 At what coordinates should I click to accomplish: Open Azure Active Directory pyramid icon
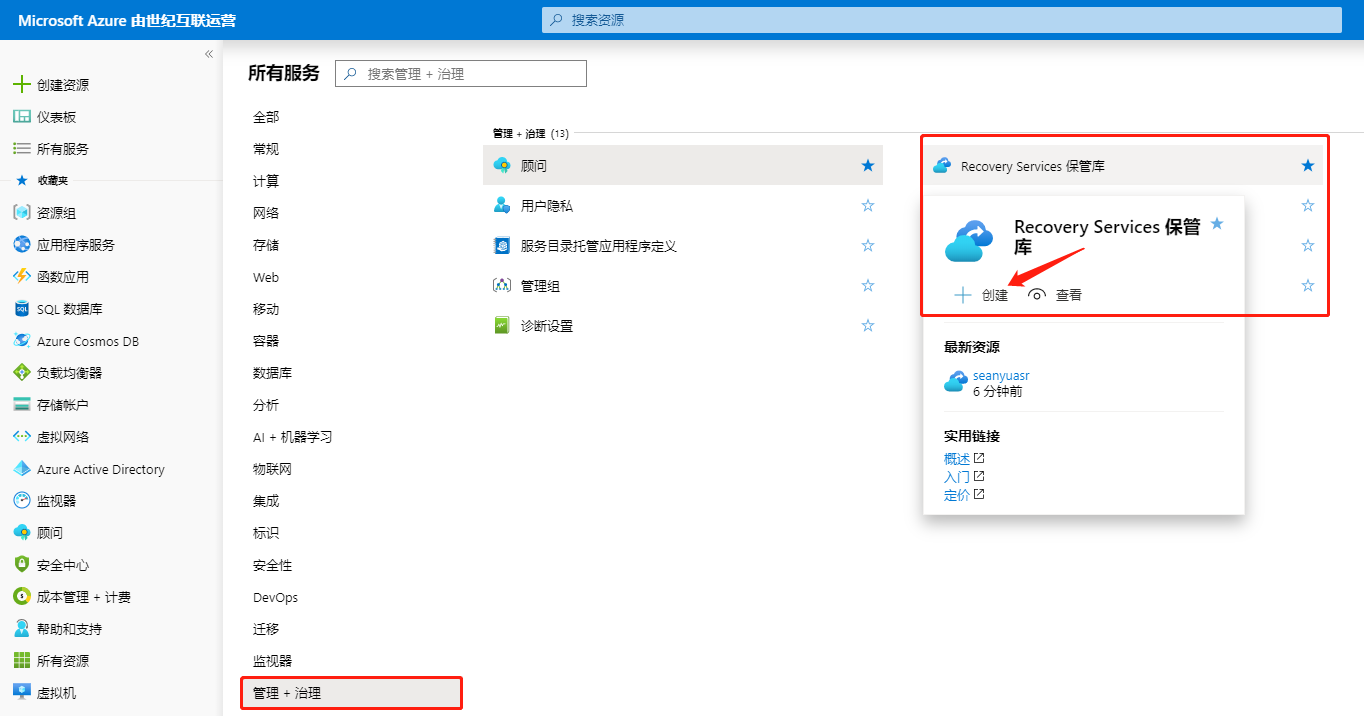[x=22, y=468]
